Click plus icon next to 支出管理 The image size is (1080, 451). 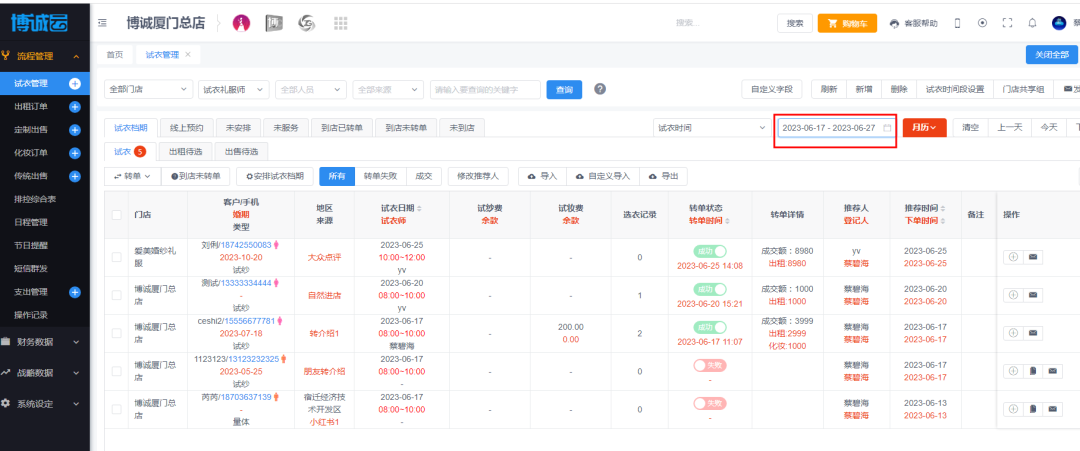(x=75, y=292)
